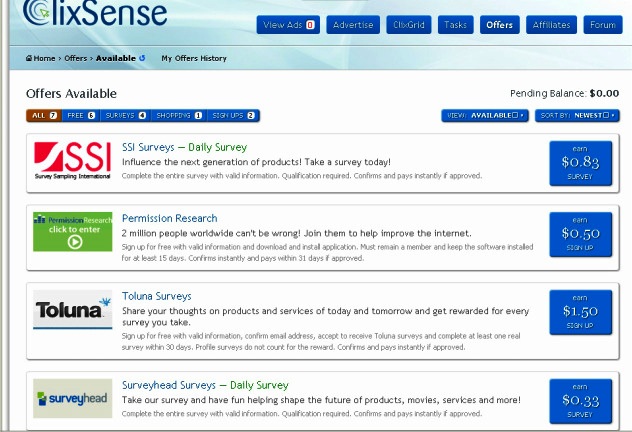Click the Permission Research play image
632x432 pixels.
click(x=72, y=232)
